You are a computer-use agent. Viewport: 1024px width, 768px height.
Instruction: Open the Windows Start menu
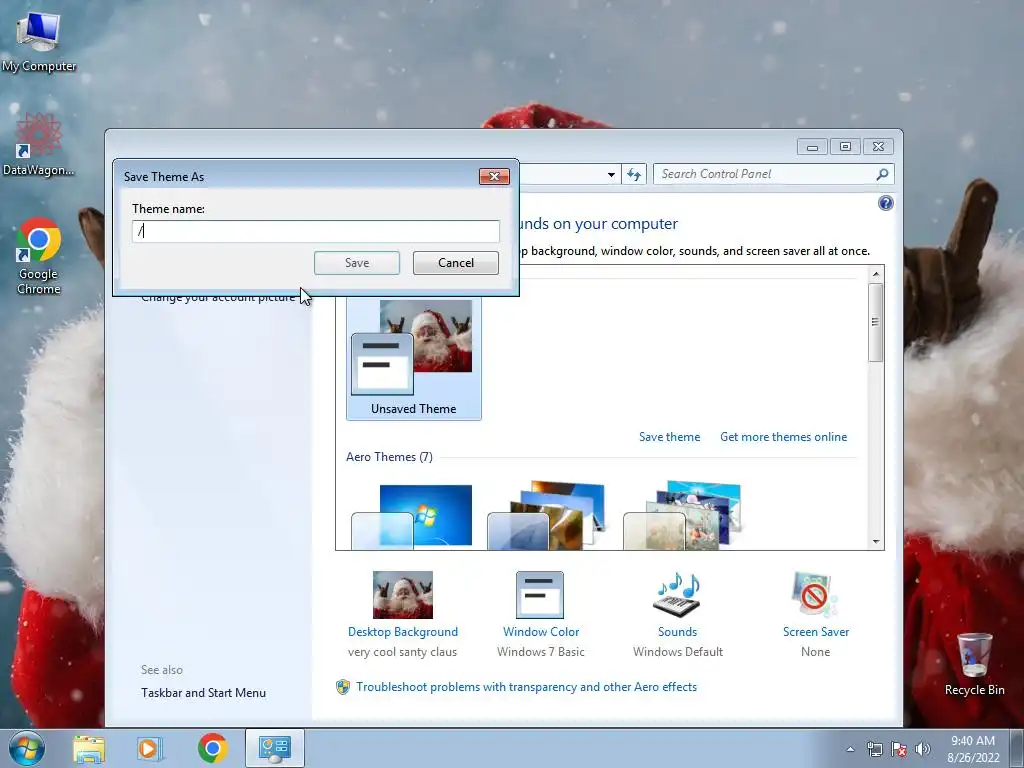(x=27, y=748)
